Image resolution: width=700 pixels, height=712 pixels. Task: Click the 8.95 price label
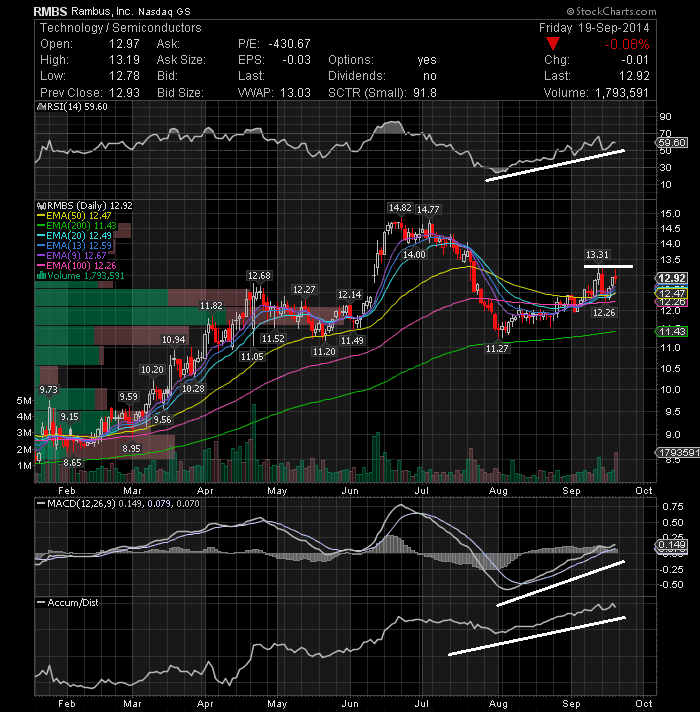coord(132,449)
